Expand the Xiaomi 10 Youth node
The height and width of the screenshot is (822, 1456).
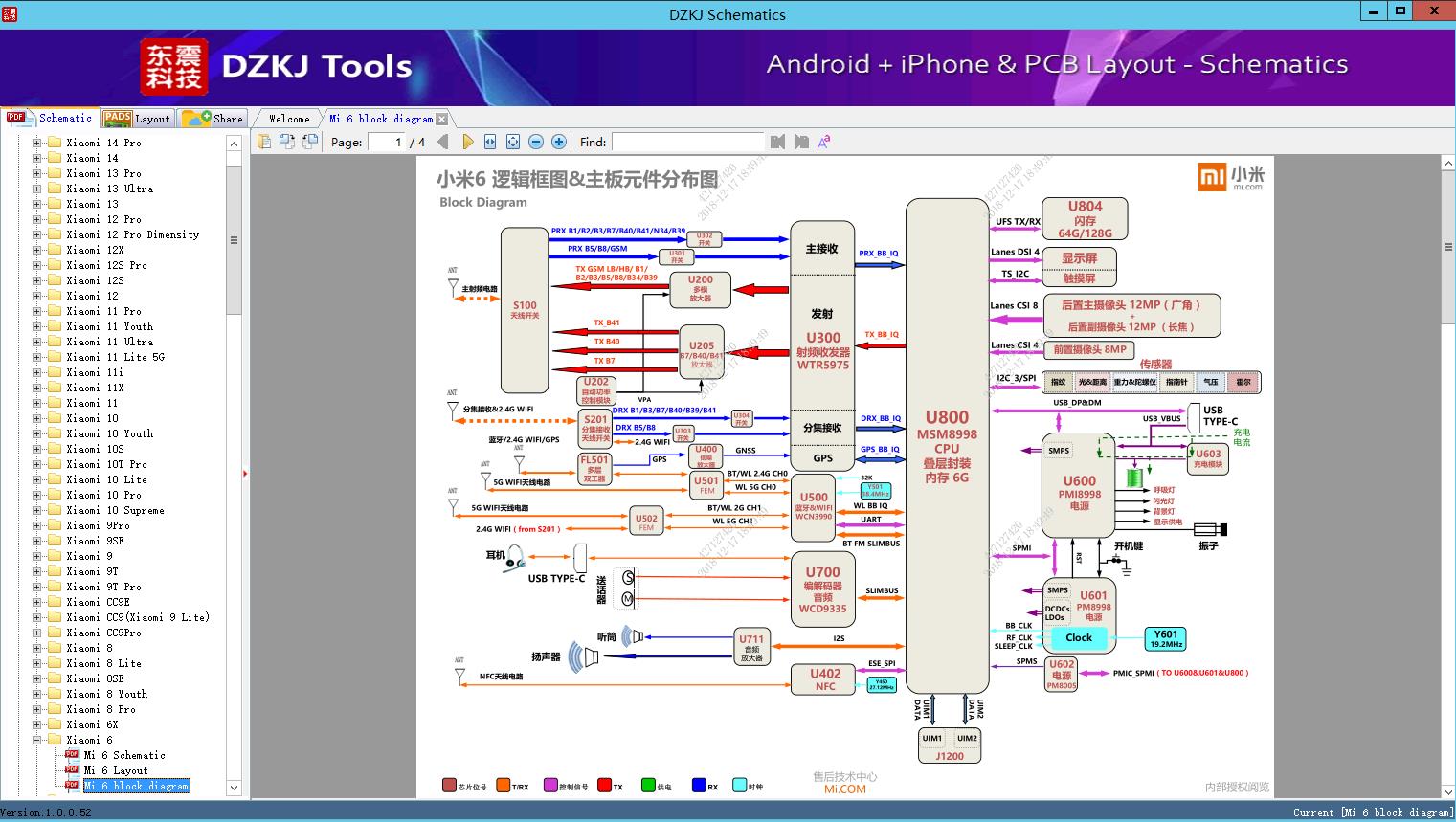pos(36,433)
